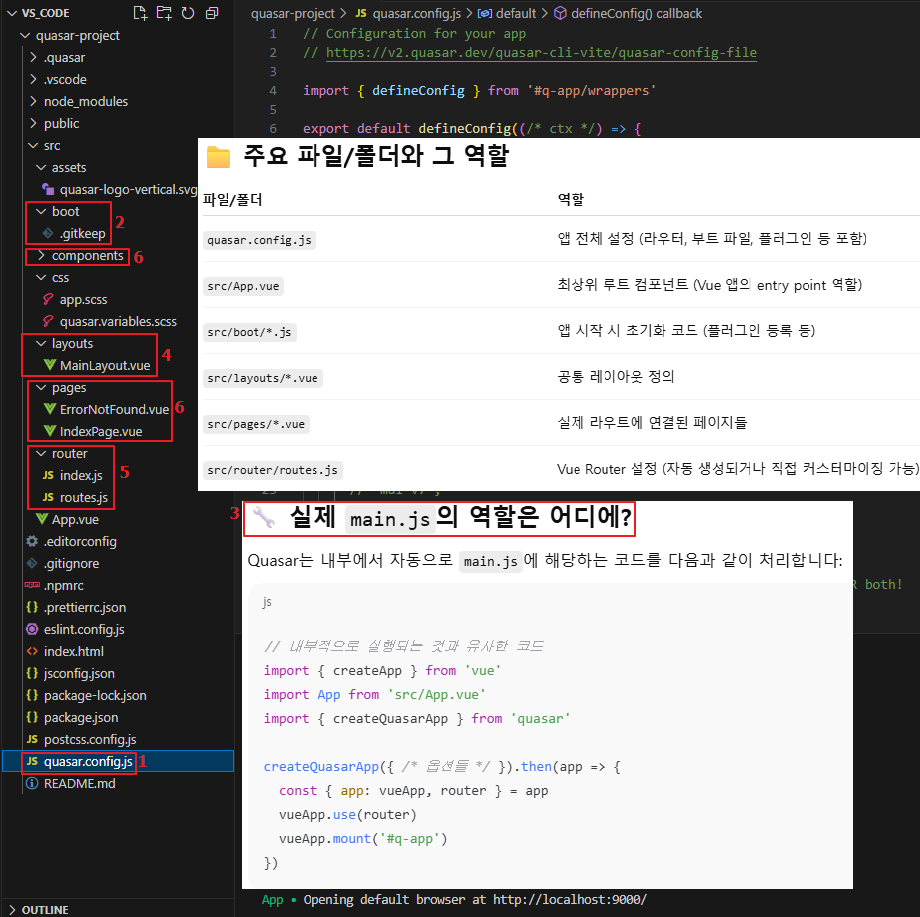Collapse the layouts folder
Screen dimensions: 920x917
(x=41, y=343)
